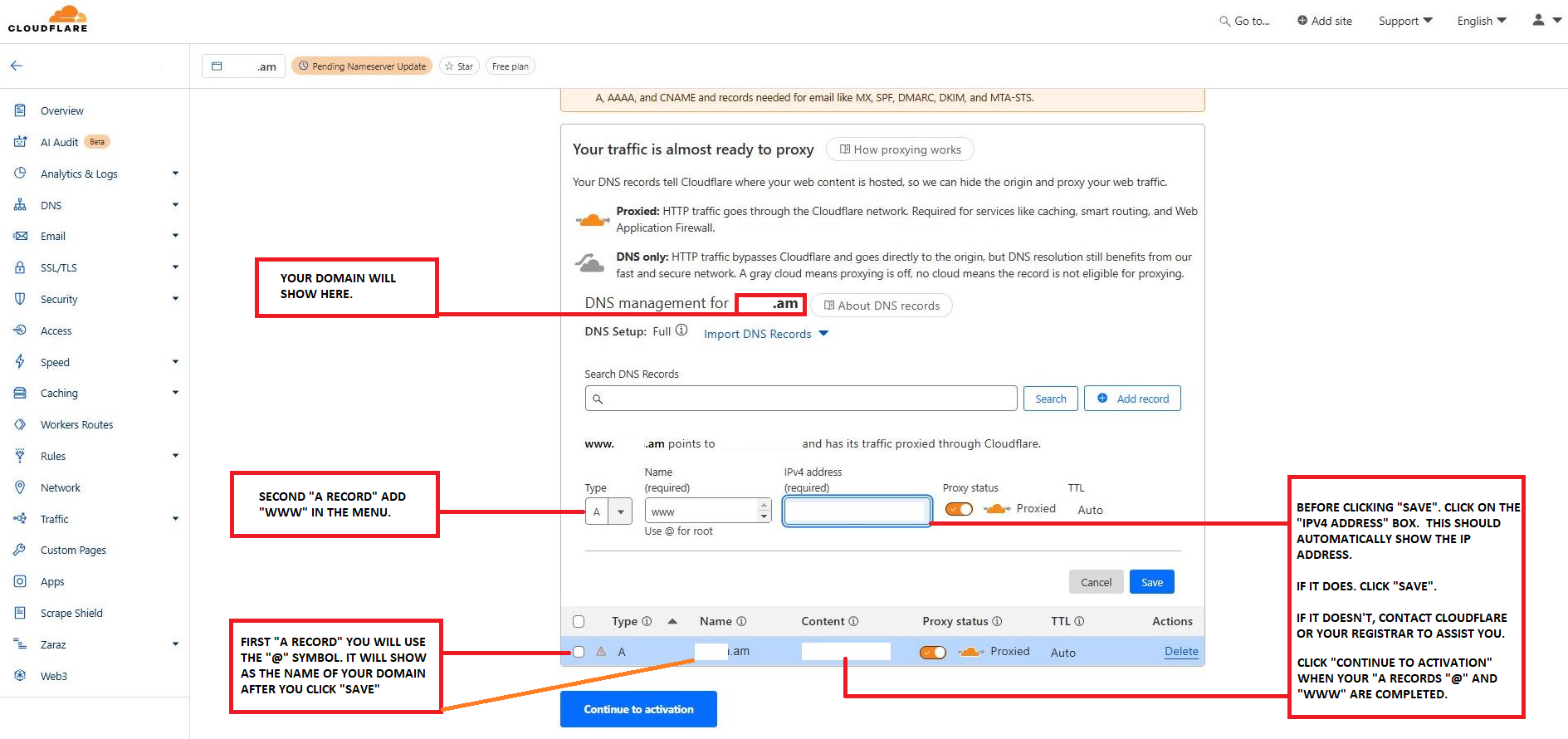Click the Traffic routing icon

(20, 519)
